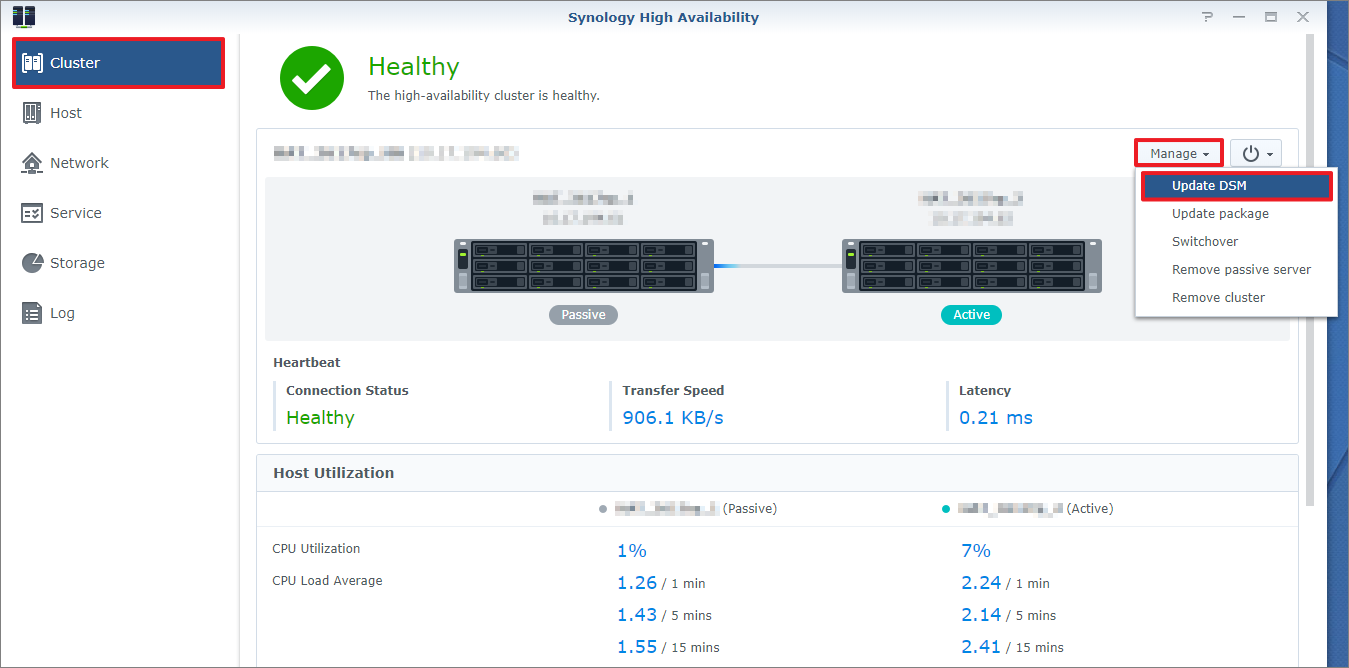This screenshot has height=668, width=1349.
Task: Open the Host section icon
Action: (32, 113)
